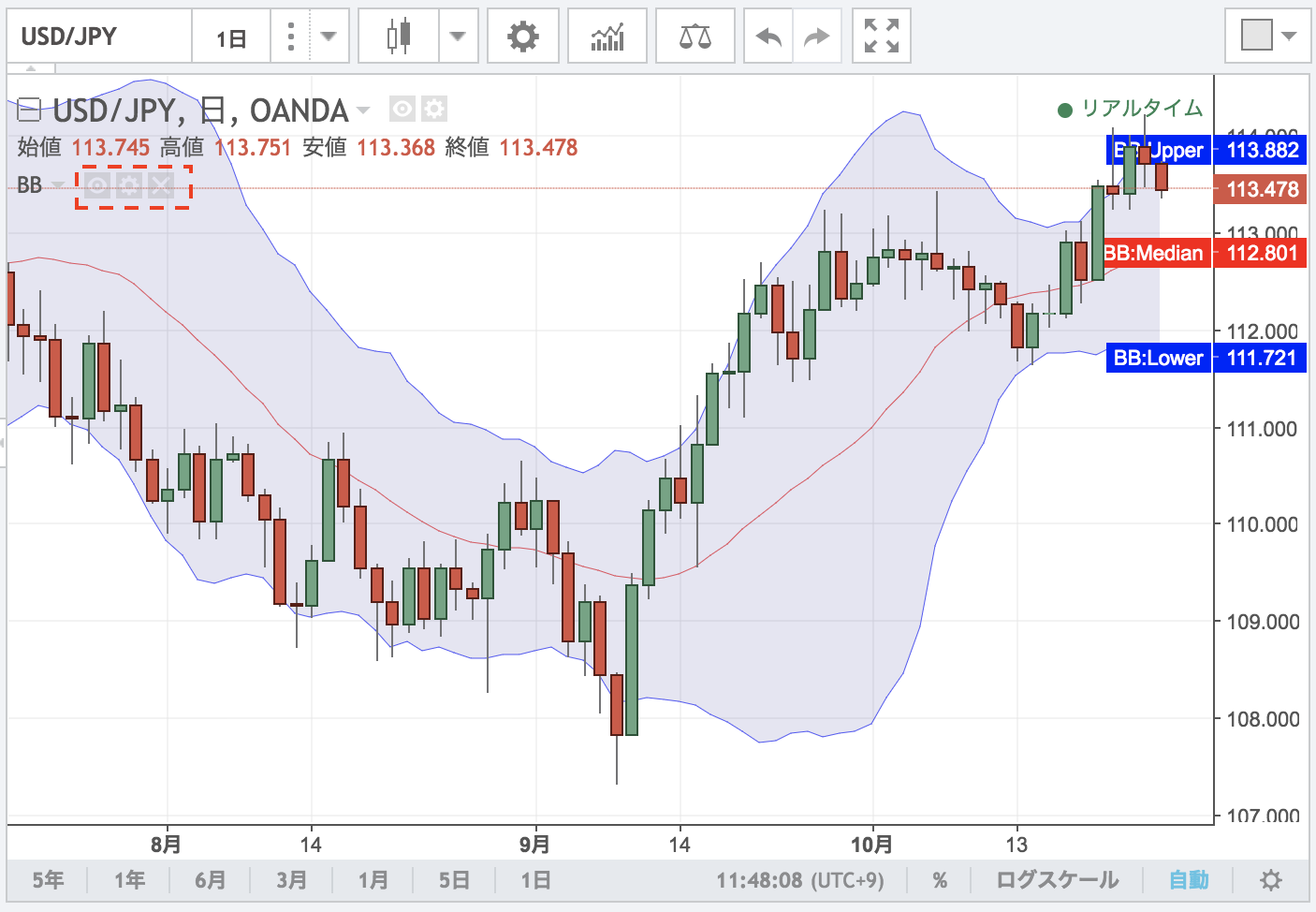Expand the BB indicator dropdown arrow
This screenshot has height=912, width=1316.
(58, 185)
